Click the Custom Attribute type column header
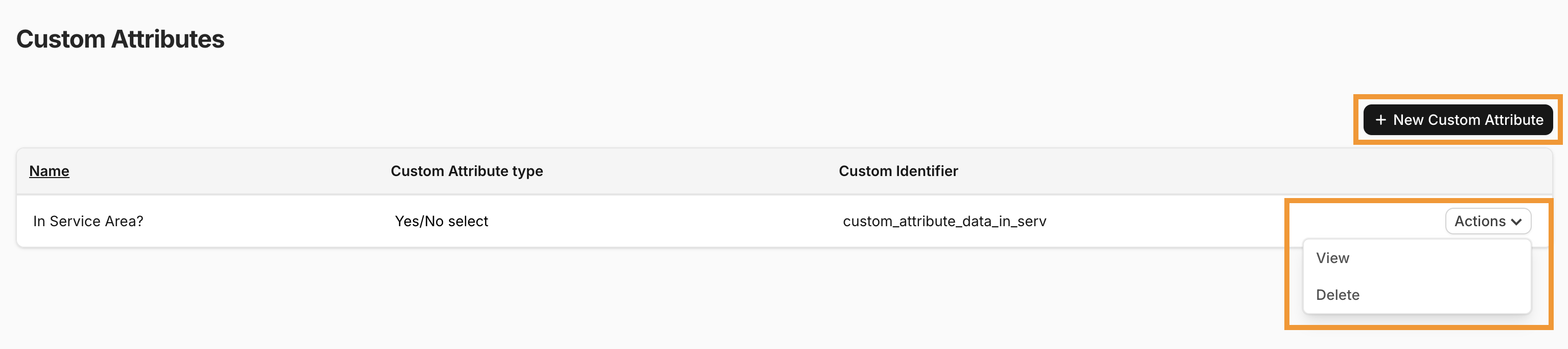Screen dimensions: 1568x349 click(x=466, y=171)
